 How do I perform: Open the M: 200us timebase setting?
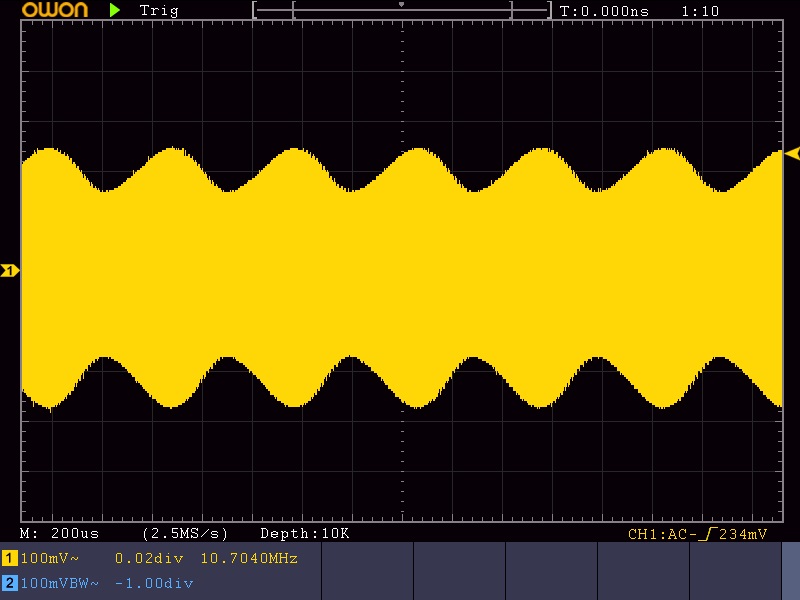point(67,534)
